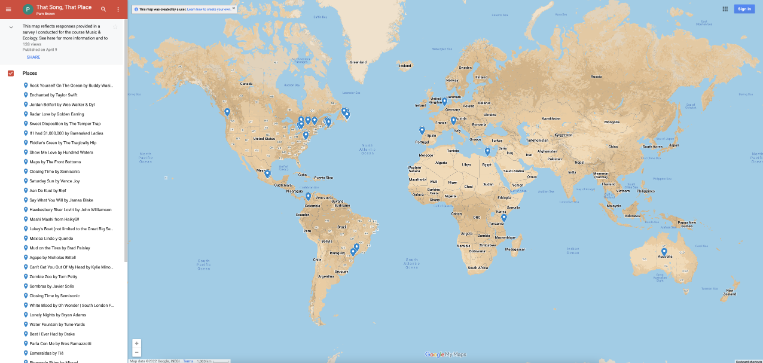The height and width of the screenshot is (363, 763).
Task: Click the pin in the eastern Mediterranean
Action: tap(487, 151)
